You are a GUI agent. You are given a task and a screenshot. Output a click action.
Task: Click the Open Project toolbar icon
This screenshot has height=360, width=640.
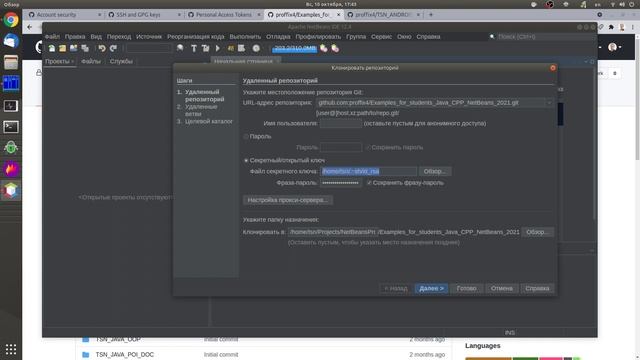(x=73, y=49)
